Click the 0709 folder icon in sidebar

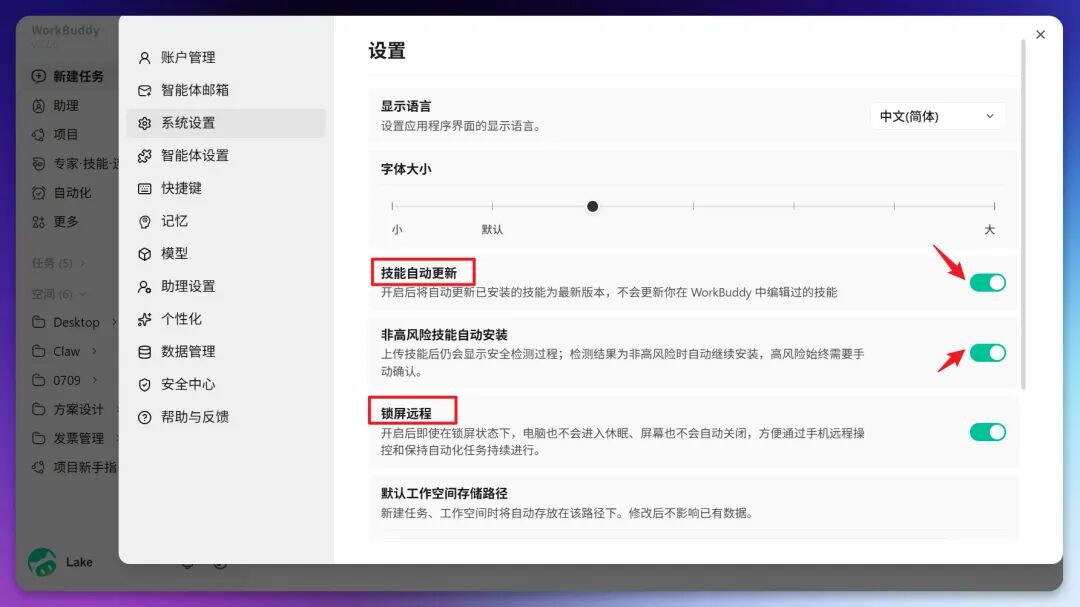39,380
